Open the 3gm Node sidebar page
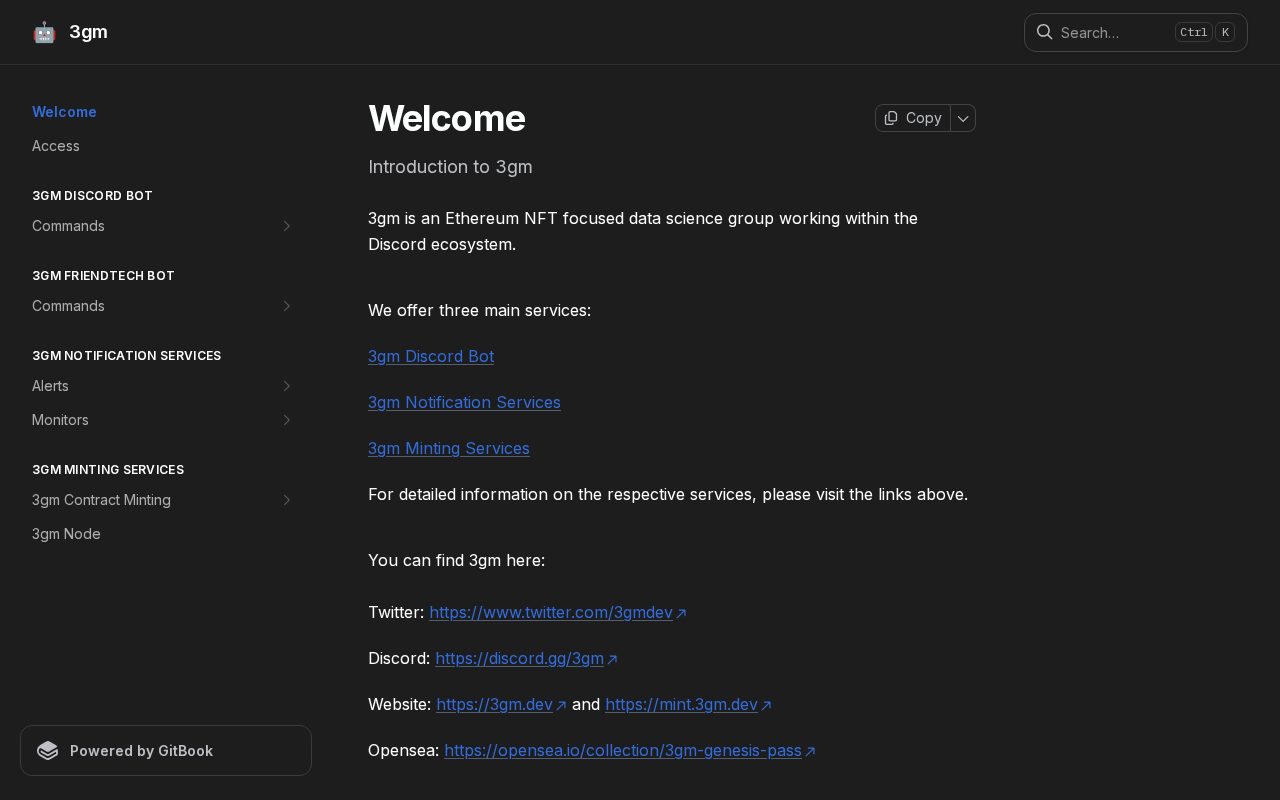1280x800 pixels. (66, 534)
